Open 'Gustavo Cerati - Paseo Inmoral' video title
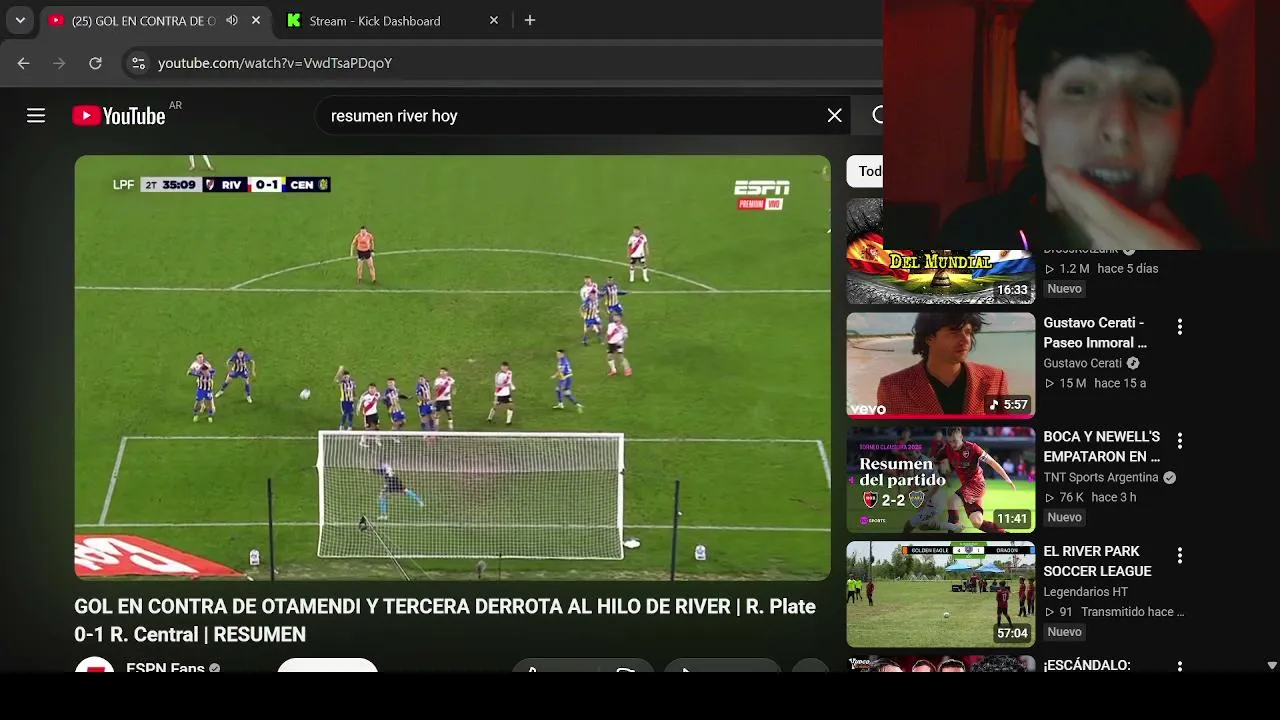This screenshot has width=1280, height=720. [x=1095, y=333]
